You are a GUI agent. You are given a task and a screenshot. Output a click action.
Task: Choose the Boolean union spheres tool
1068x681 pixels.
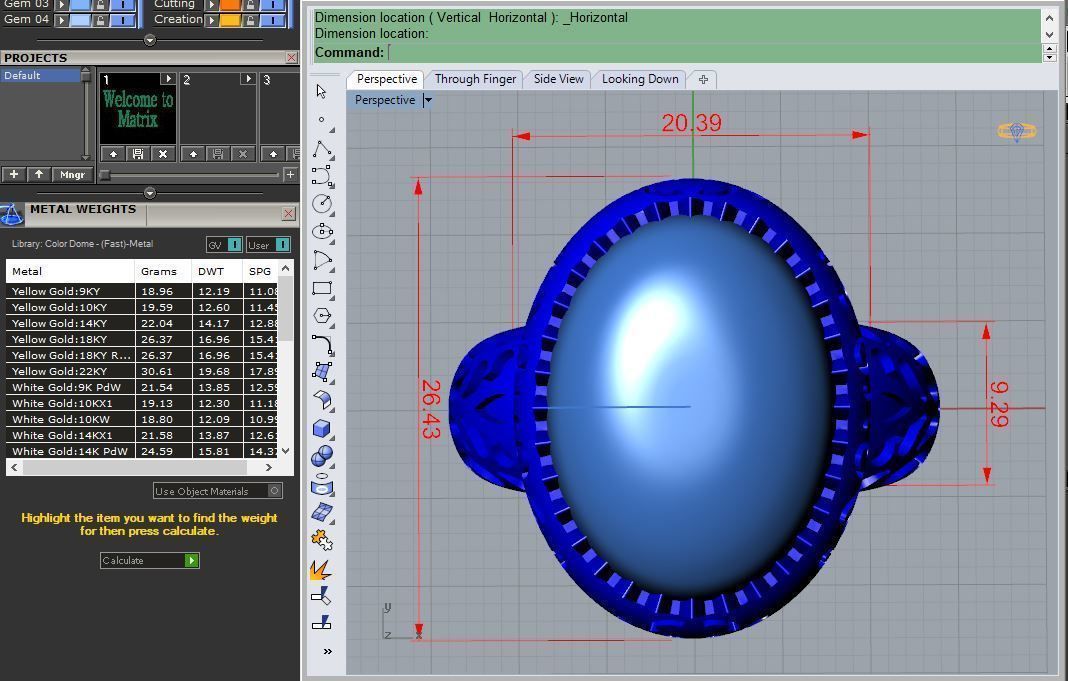(x=322, y=456)
